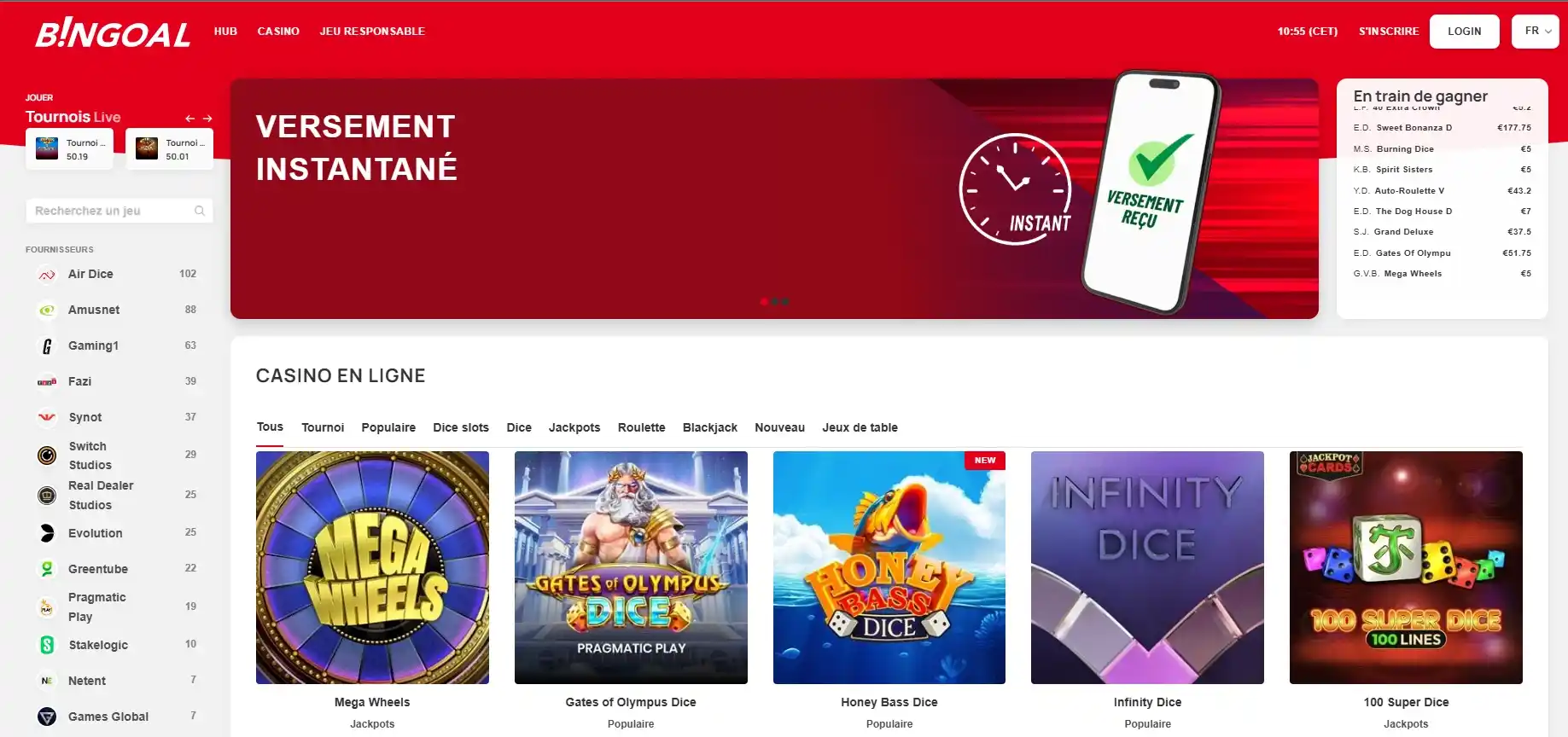Open the Infinity Dice thumbnail
Viewport: 1568px width, 737px height.
1147,567
